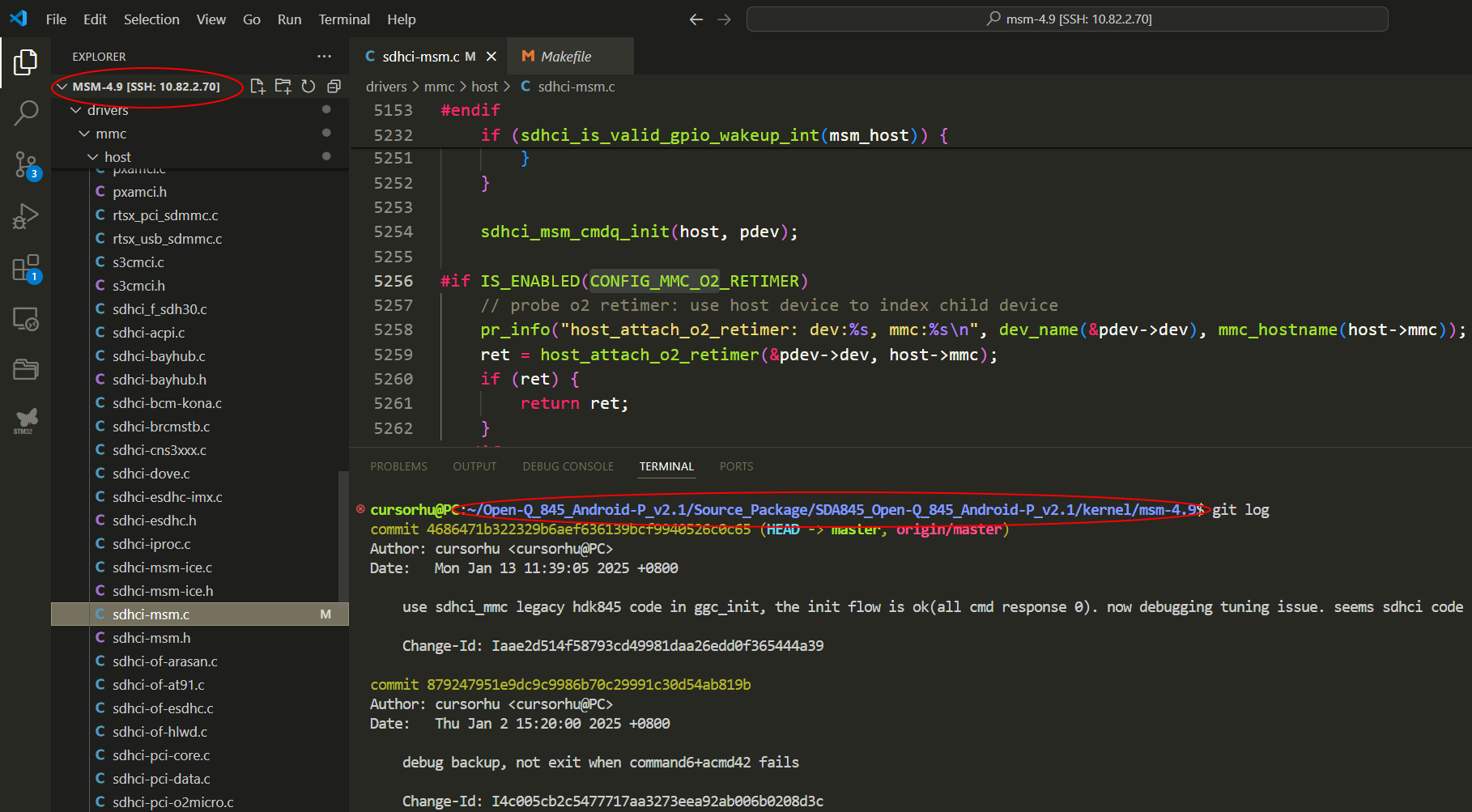
Task: Open the Search view in activity bar
Action: tap(25, 113)
